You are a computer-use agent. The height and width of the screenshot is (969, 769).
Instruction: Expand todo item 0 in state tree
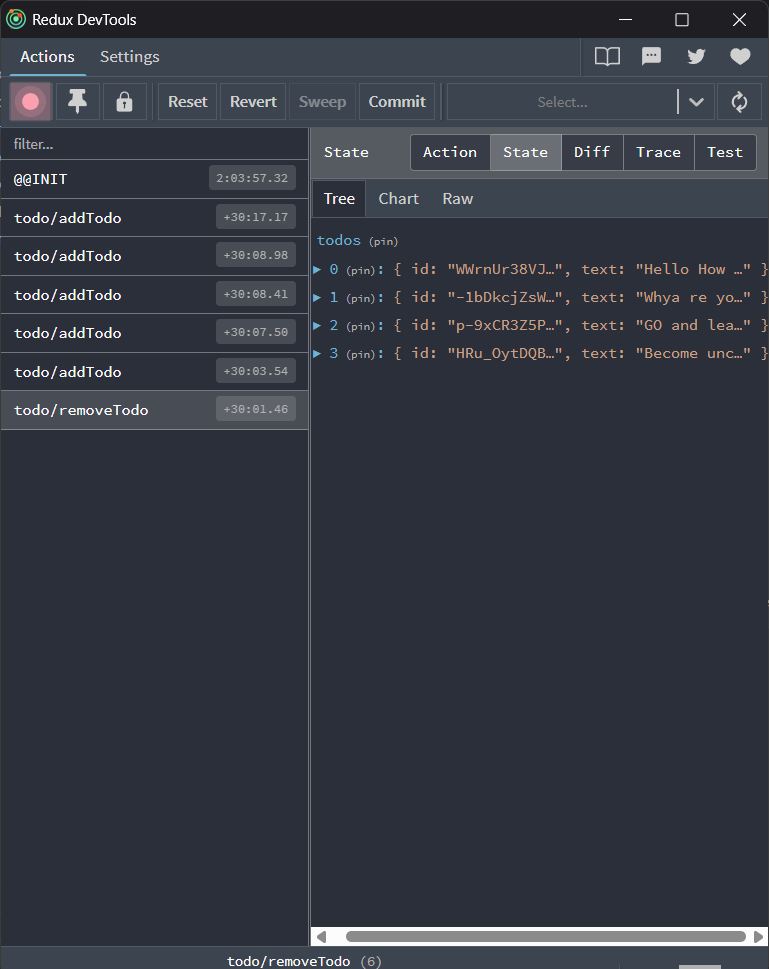click(x=317, y=269)
